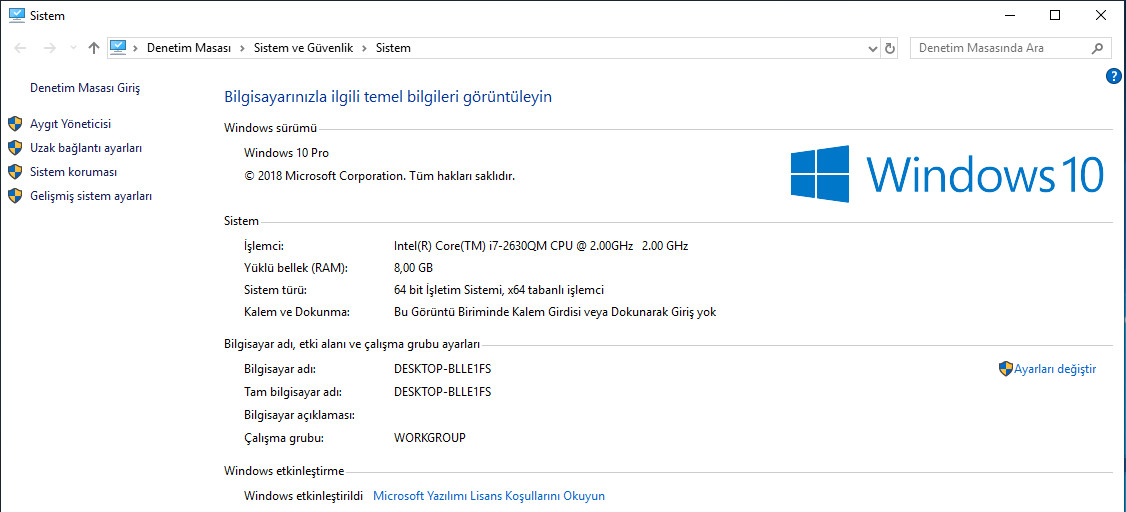Screen dimensions: 1126x512
Task: Open Gelişmiş sistem ayarları link
Action: click(x=90, y=196)
